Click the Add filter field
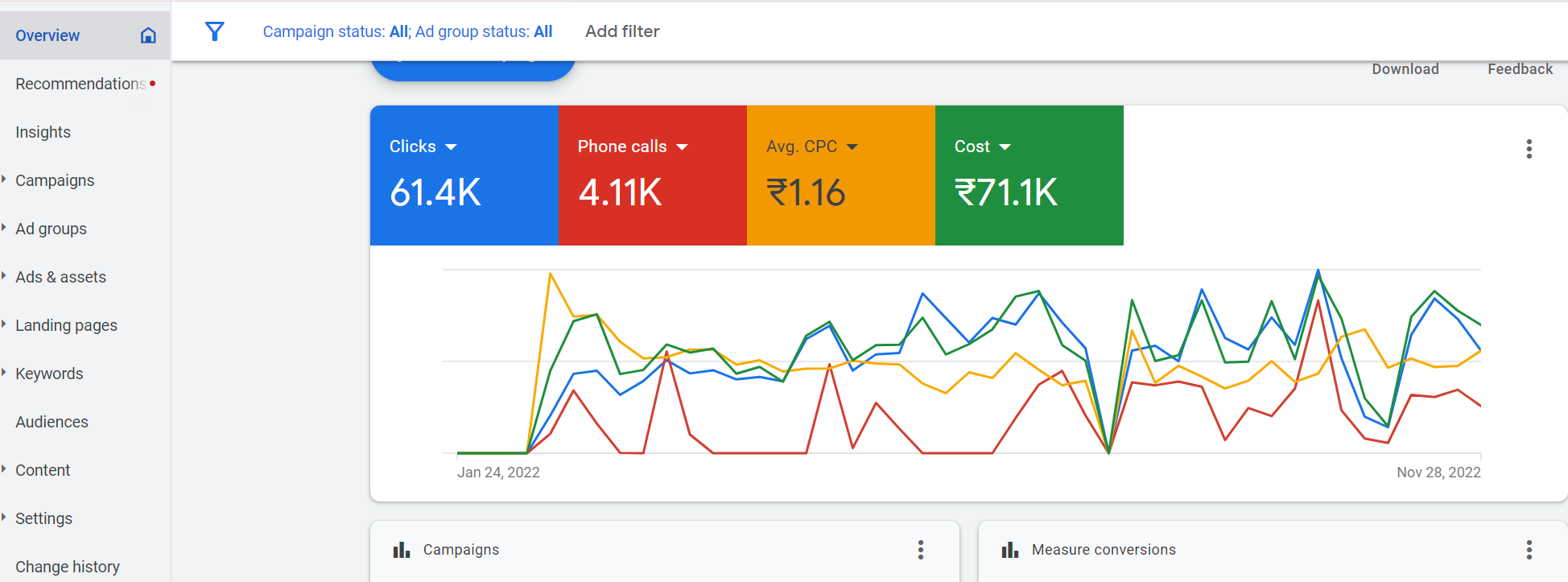The height and width of the screenshot is (582, 1568). coord(622,31)
